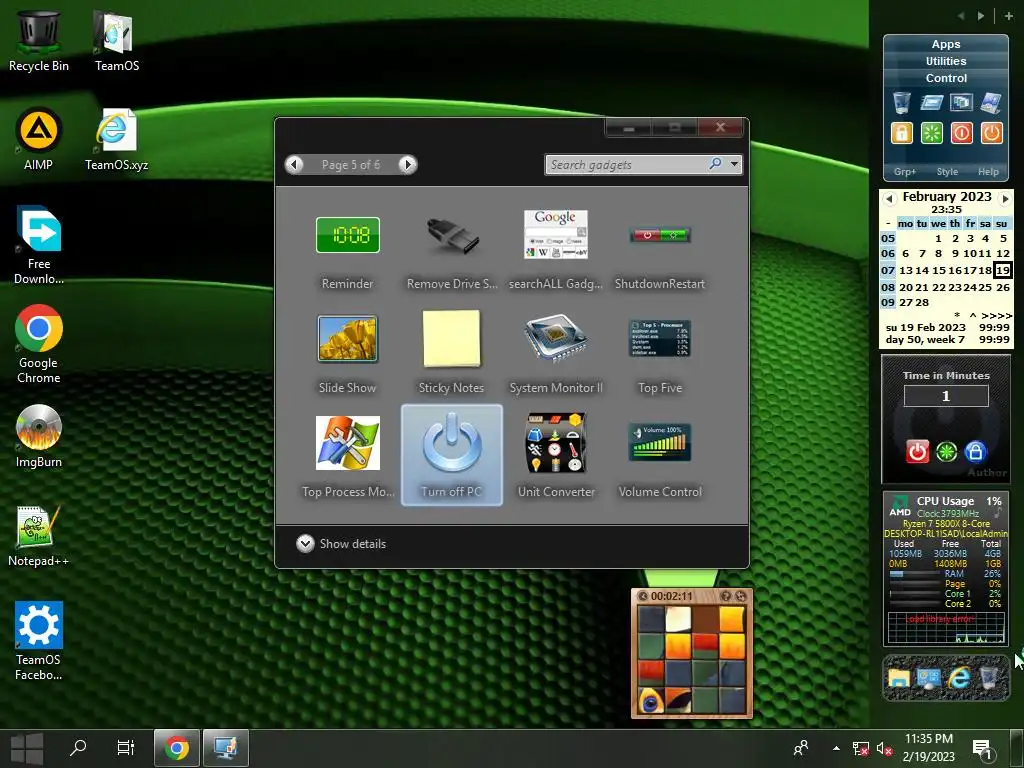Viewport: 1024px width, 768px height.
Task: Open File Explorer from sidebar launcher dock
Action: pyautogui.click(x=899, y=679)
